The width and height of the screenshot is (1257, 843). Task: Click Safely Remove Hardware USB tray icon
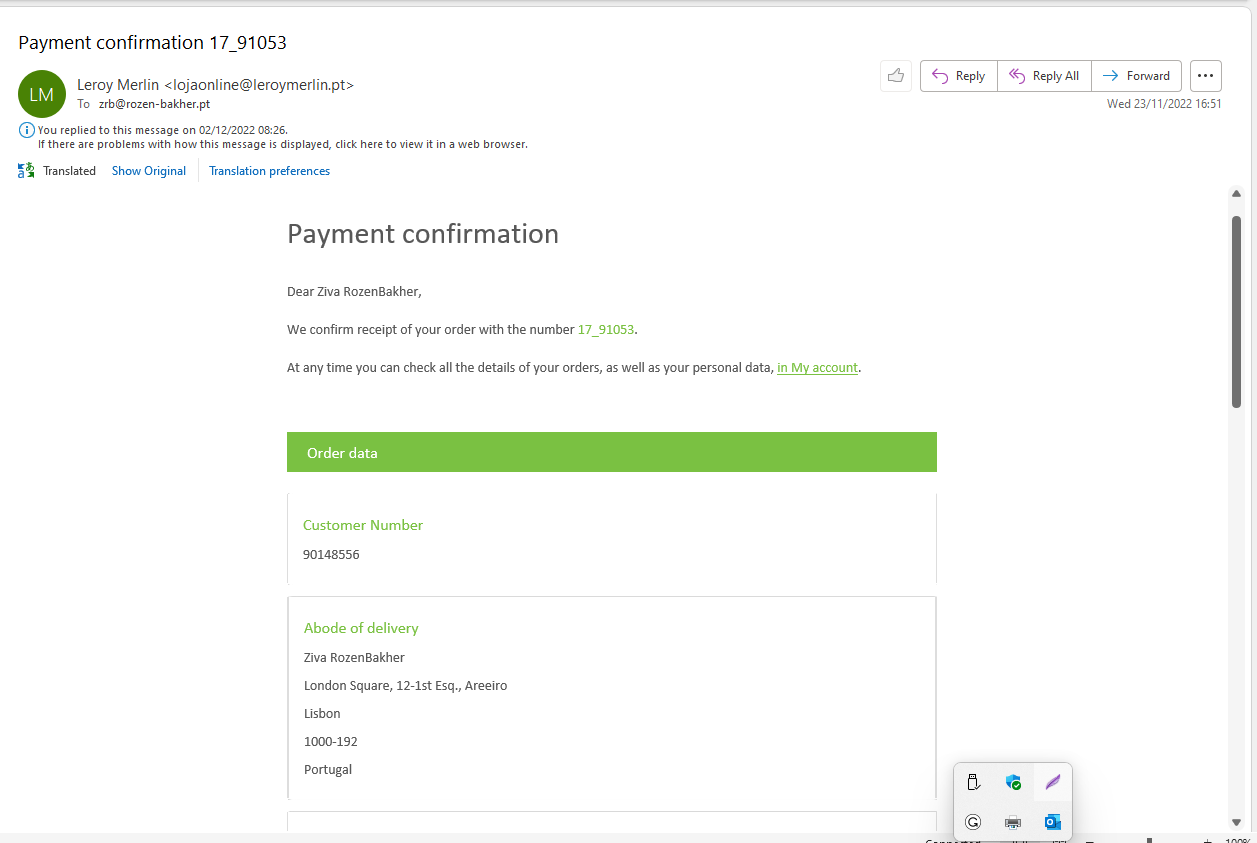click(973, 782)
